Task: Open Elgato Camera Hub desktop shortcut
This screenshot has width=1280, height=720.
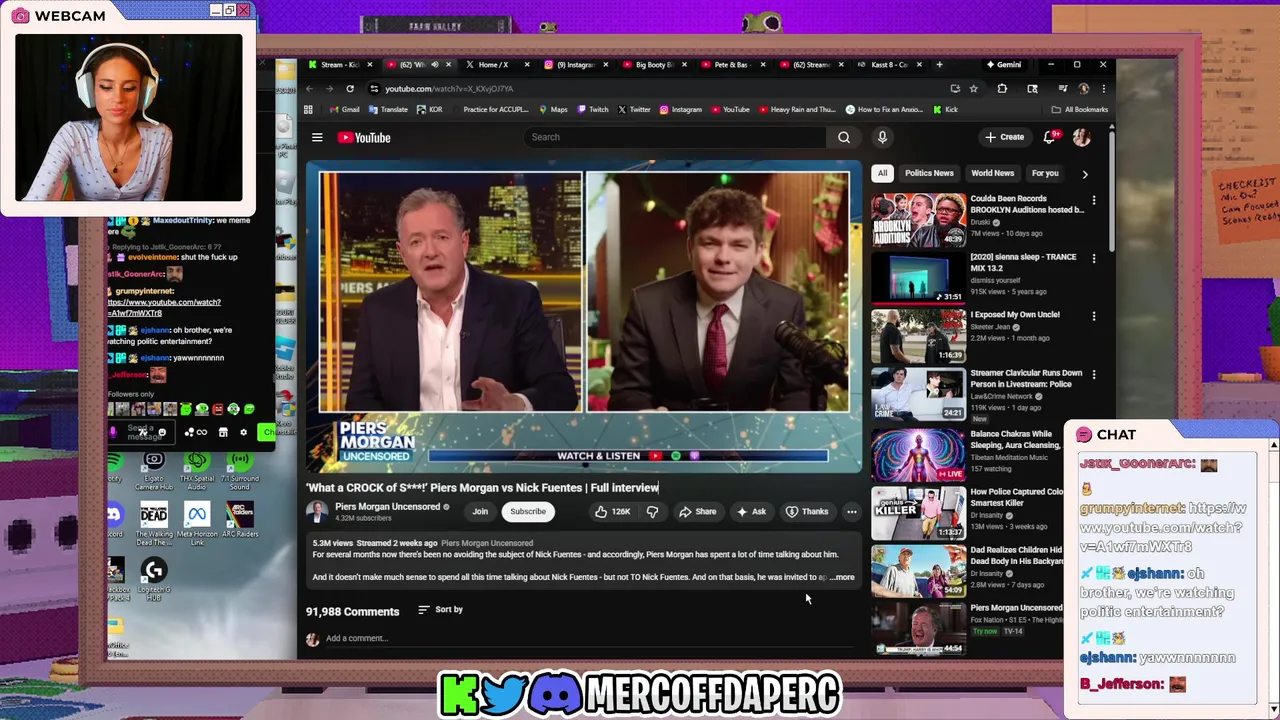Action: tap(154, 468)
